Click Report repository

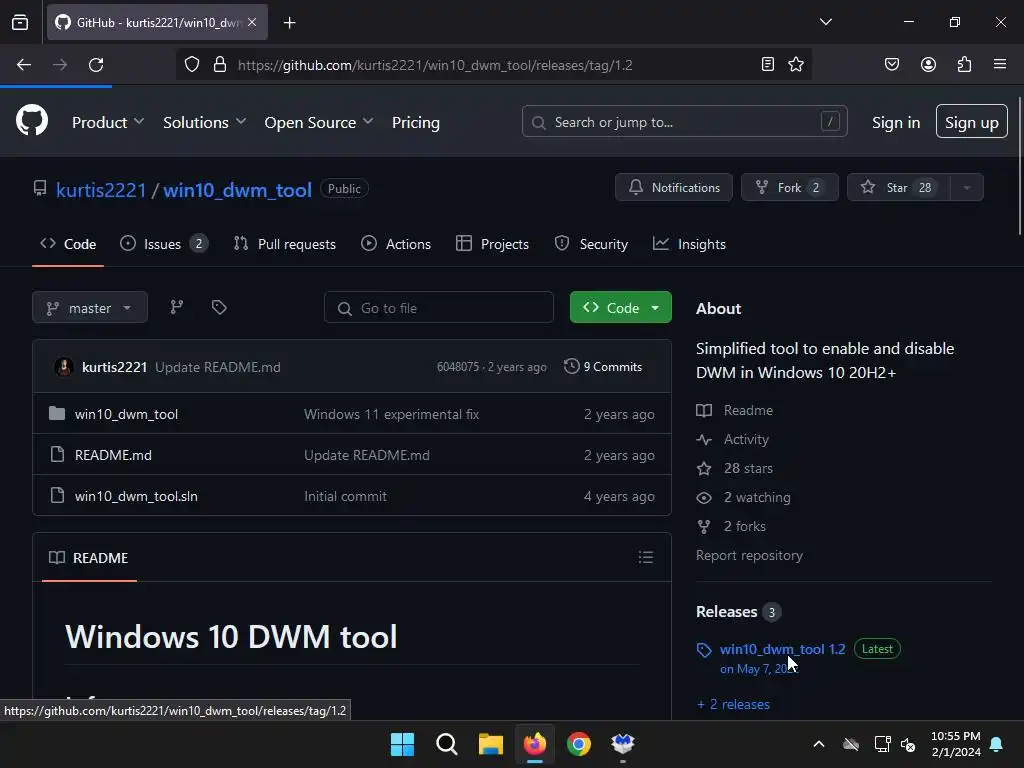(749, 555)
